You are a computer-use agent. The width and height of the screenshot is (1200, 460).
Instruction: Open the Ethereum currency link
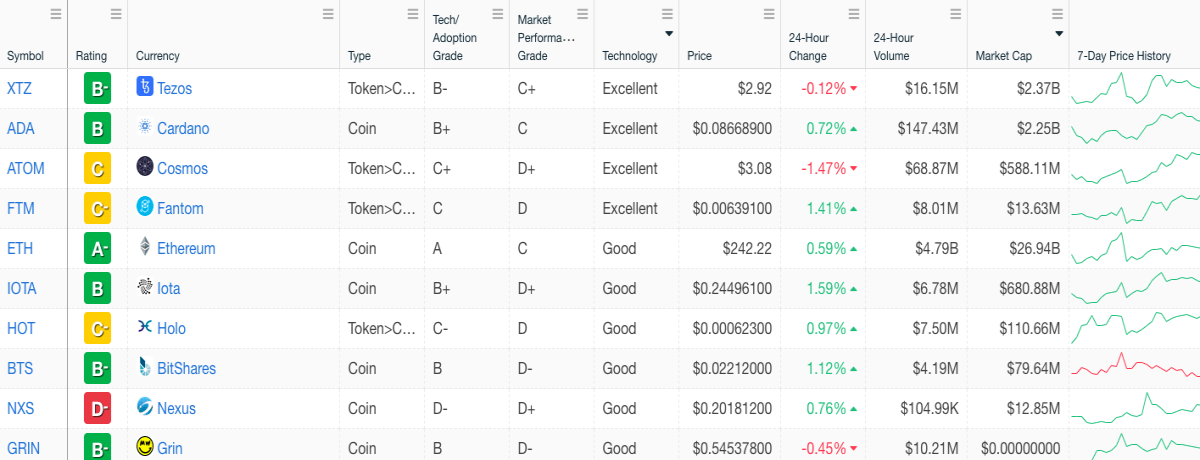click(x=186, y=248)
